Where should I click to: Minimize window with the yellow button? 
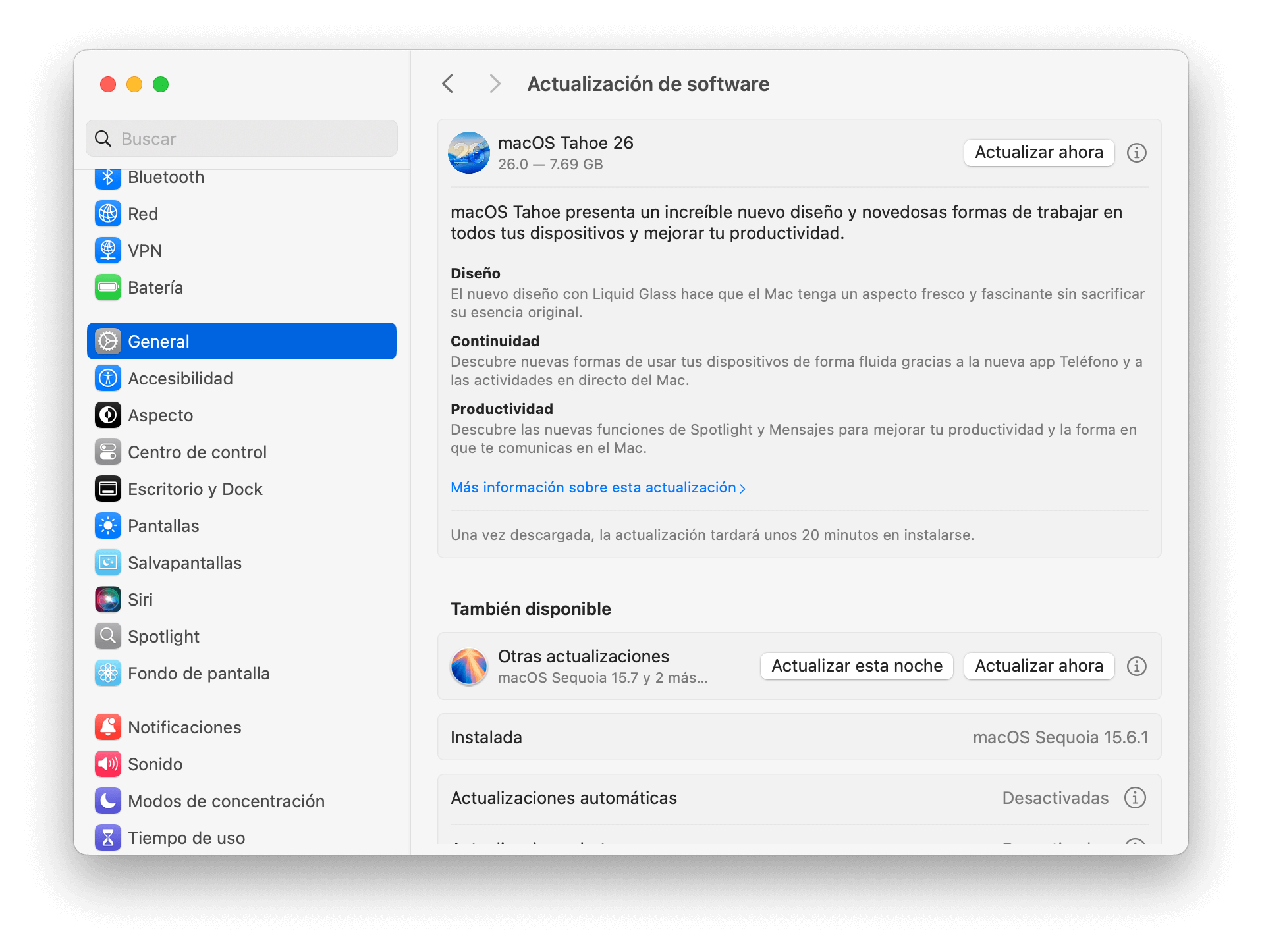134,84
